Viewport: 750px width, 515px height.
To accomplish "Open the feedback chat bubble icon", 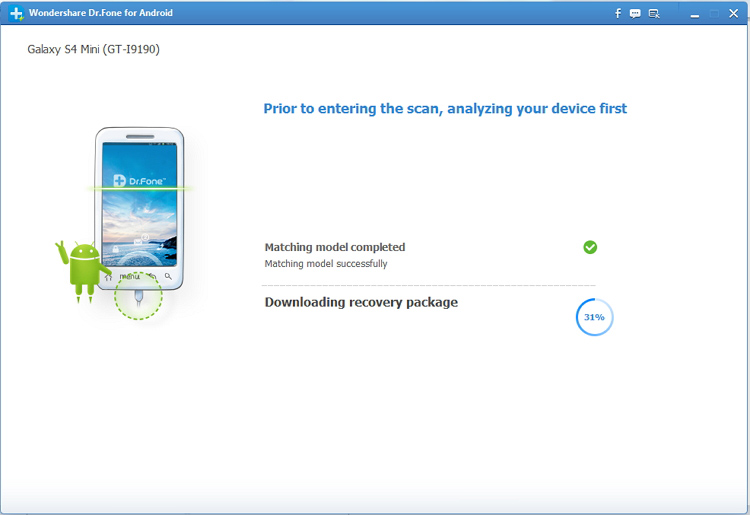I will (635, 13).
